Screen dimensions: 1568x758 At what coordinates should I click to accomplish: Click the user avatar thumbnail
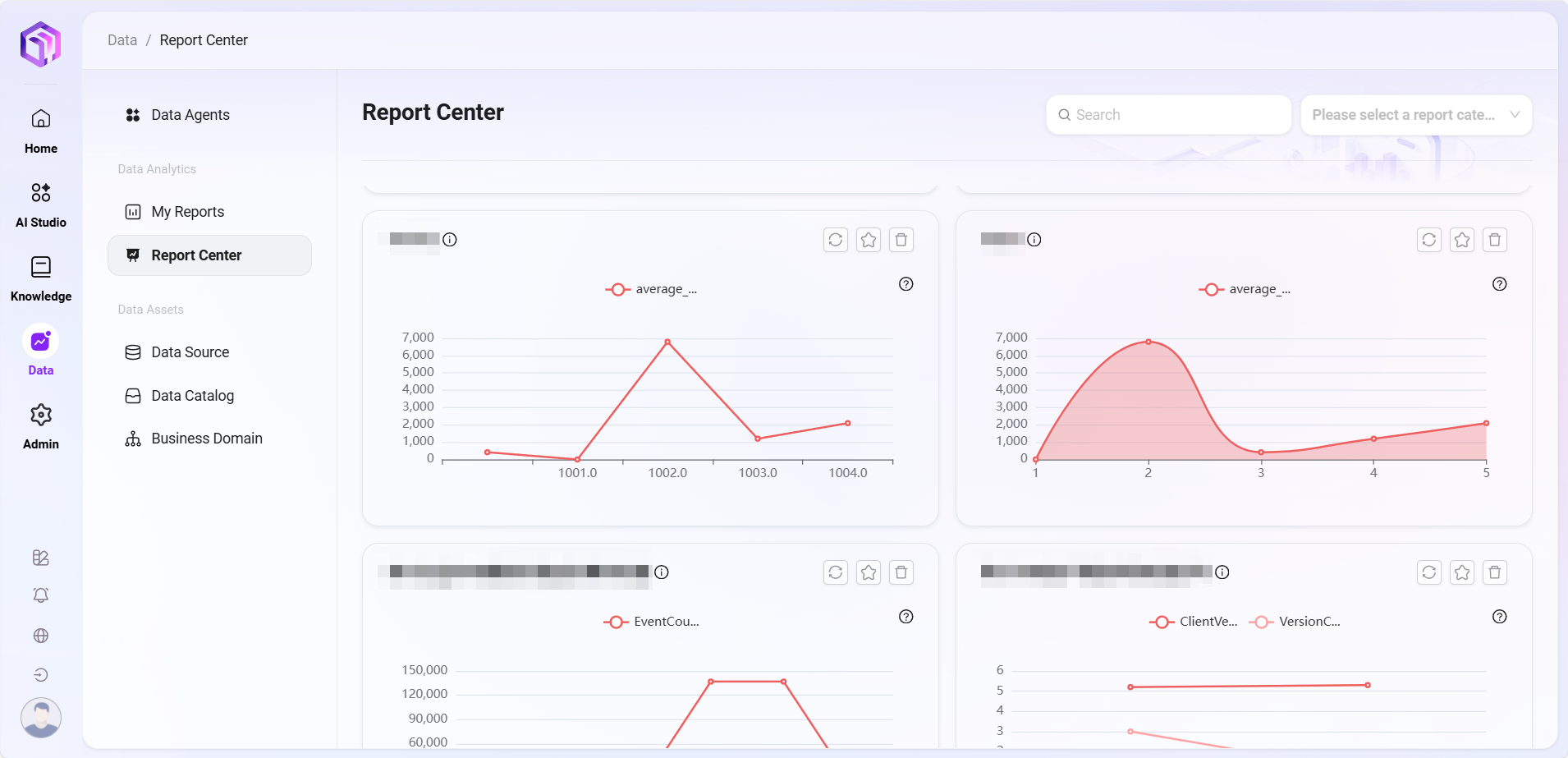pos(40,718)
